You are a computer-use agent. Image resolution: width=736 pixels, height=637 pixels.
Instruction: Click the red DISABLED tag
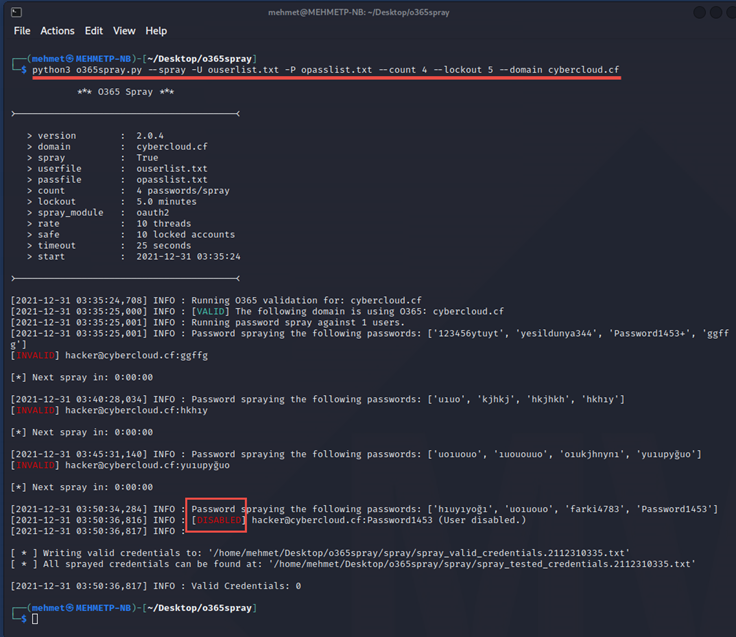(x=219, y=520)
